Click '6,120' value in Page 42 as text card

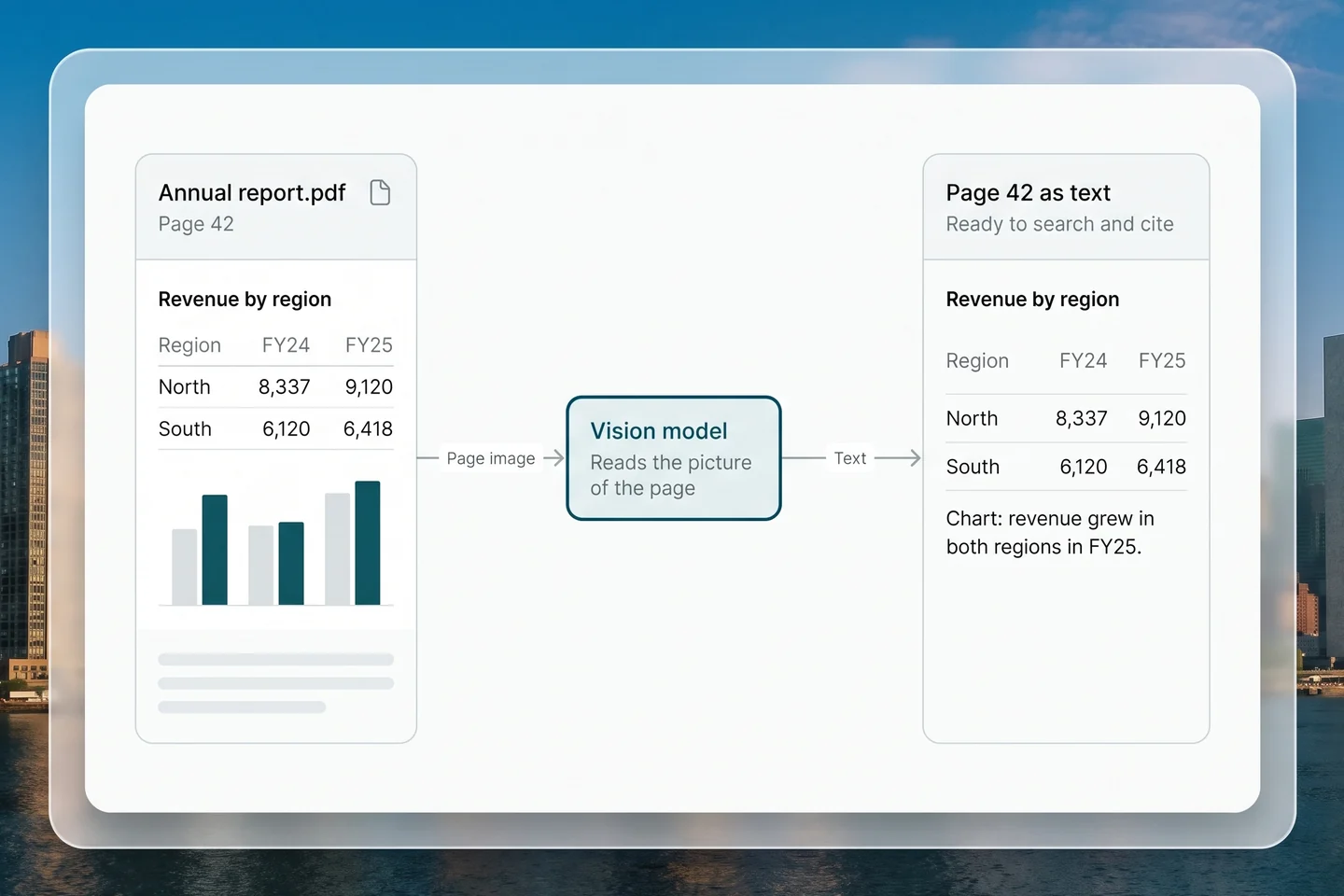[x=1084, y=467]
